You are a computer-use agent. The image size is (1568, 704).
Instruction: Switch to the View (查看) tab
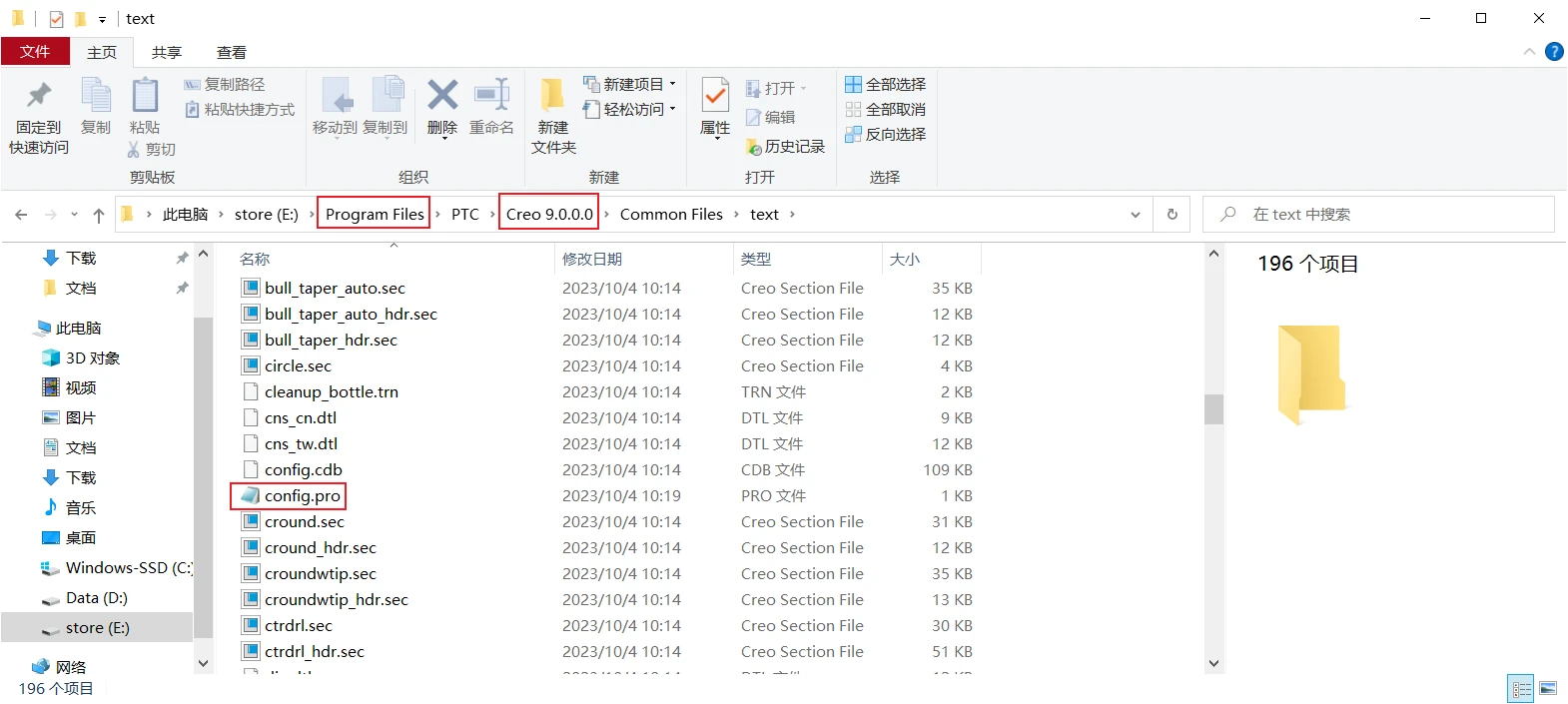pyautogui.click(x=232, y=52)
